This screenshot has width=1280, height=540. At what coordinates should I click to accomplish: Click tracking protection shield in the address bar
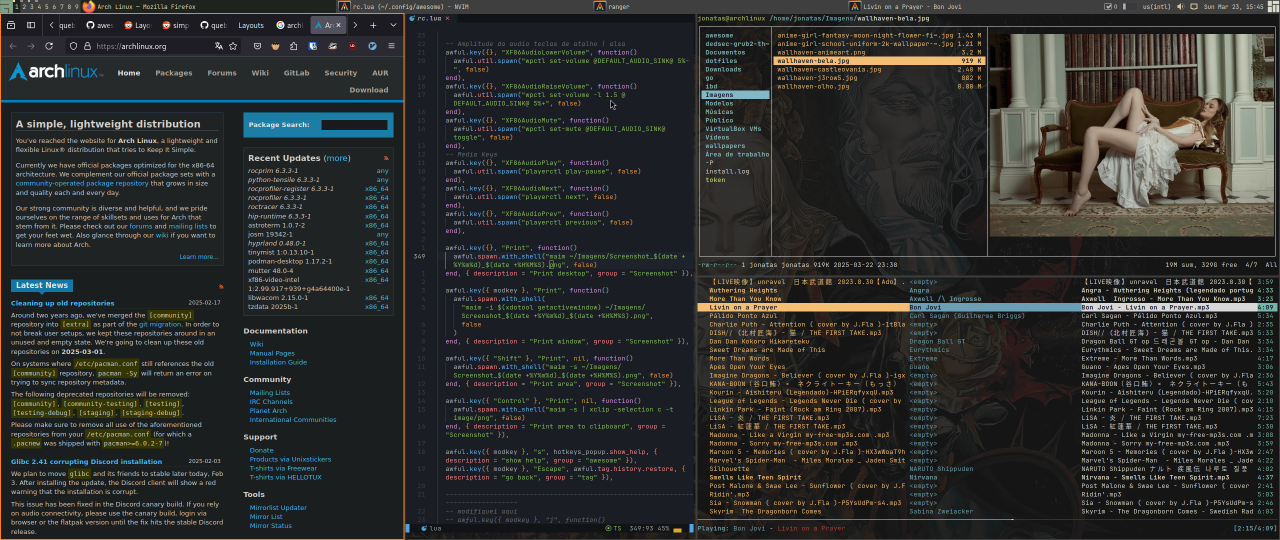pyautogui.click(x=73, y=46)
